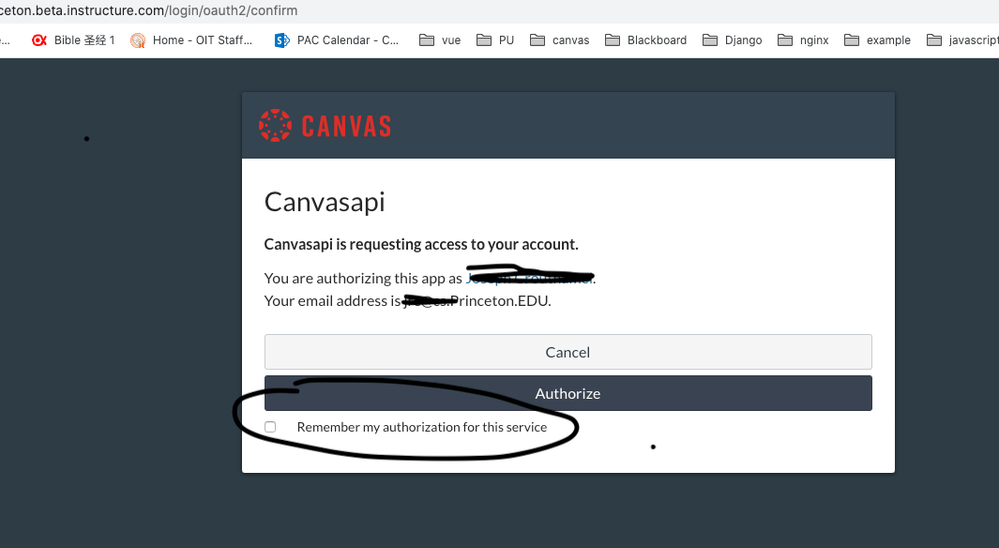999x548 pixels.
Task: Click the Canvasapi heading text
Action: (x=324, y=201)
